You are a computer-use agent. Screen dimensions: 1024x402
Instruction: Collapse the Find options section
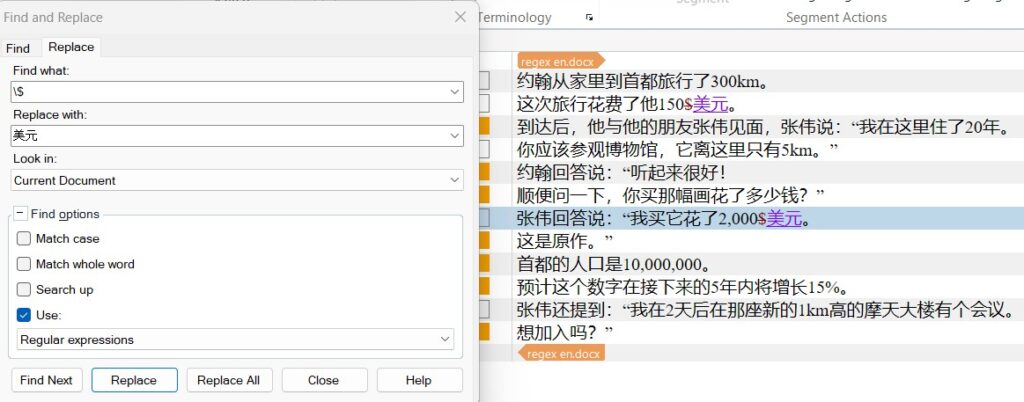(x=20, y=214)
